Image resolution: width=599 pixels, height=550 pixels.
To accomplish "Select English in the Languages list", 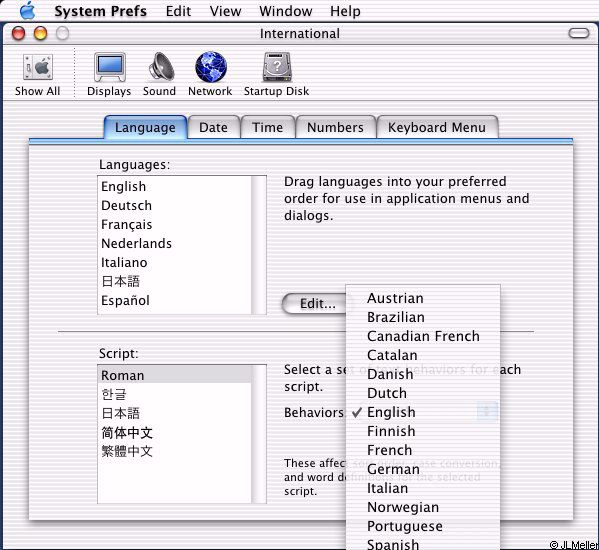I will 175,186.
